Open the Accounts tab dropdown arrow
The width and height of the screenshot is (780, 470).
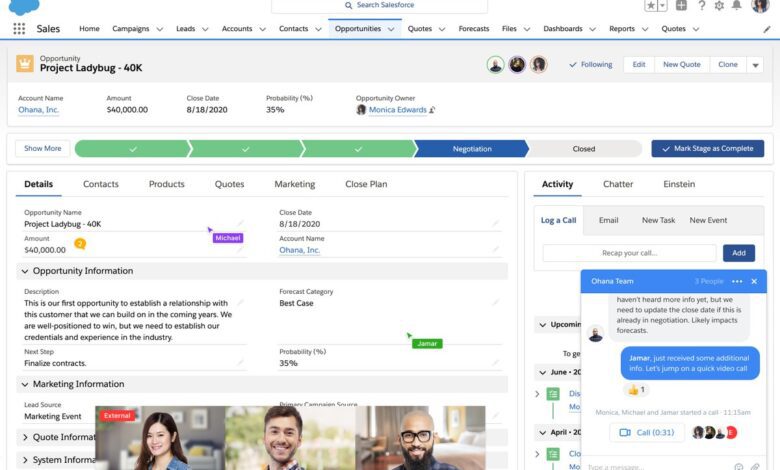tap(262, 29)
